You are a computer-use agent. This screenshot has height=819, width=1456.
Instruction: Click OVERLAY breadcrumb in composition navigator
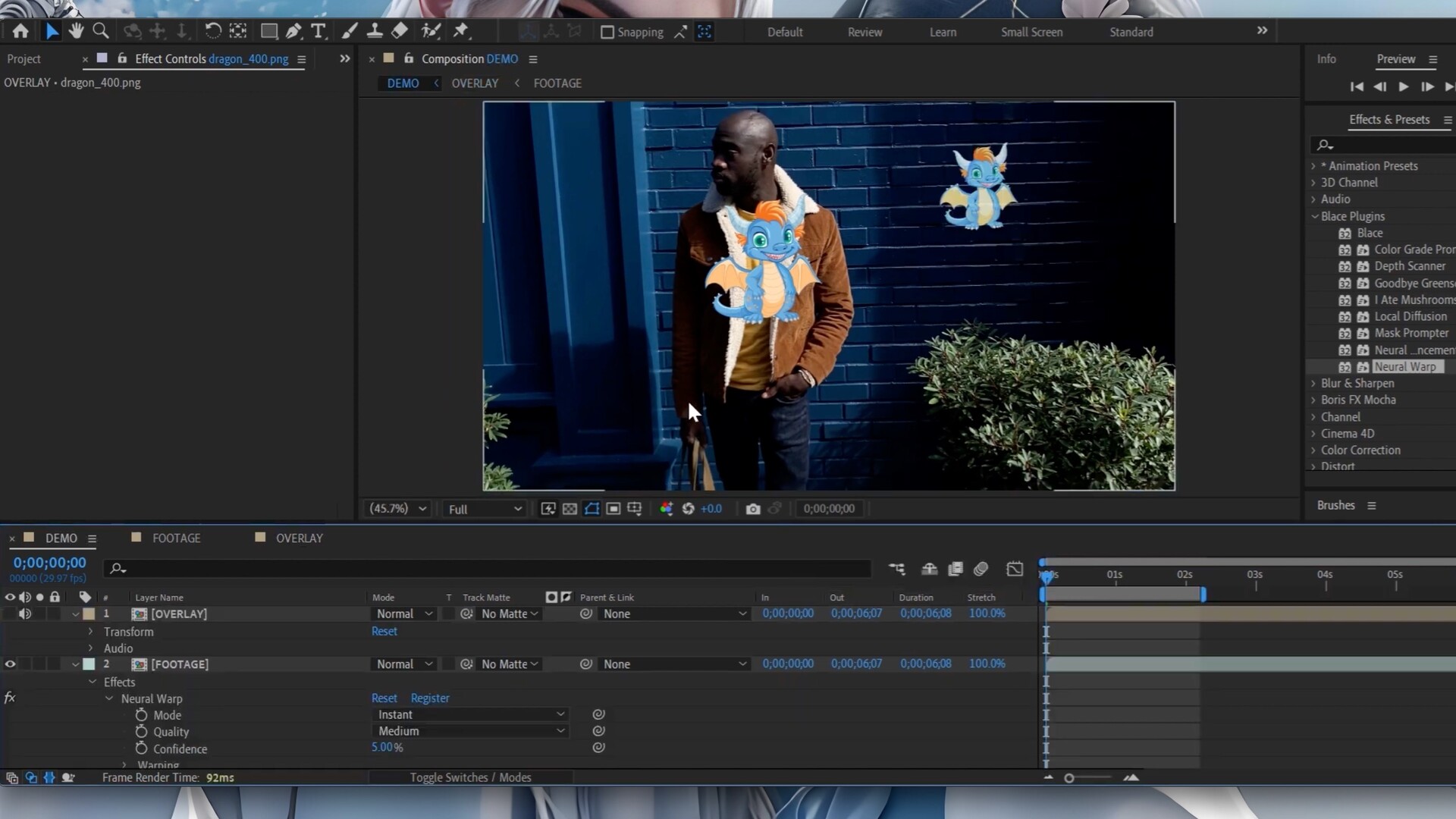pyautogui.click(x=475, y=83)
